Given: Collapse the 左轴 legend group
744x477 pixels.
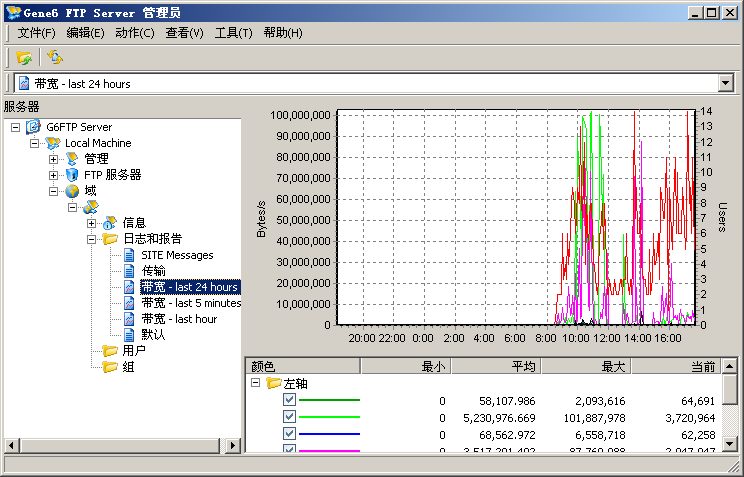Looking at the screenshot, I should click(256, 383).
